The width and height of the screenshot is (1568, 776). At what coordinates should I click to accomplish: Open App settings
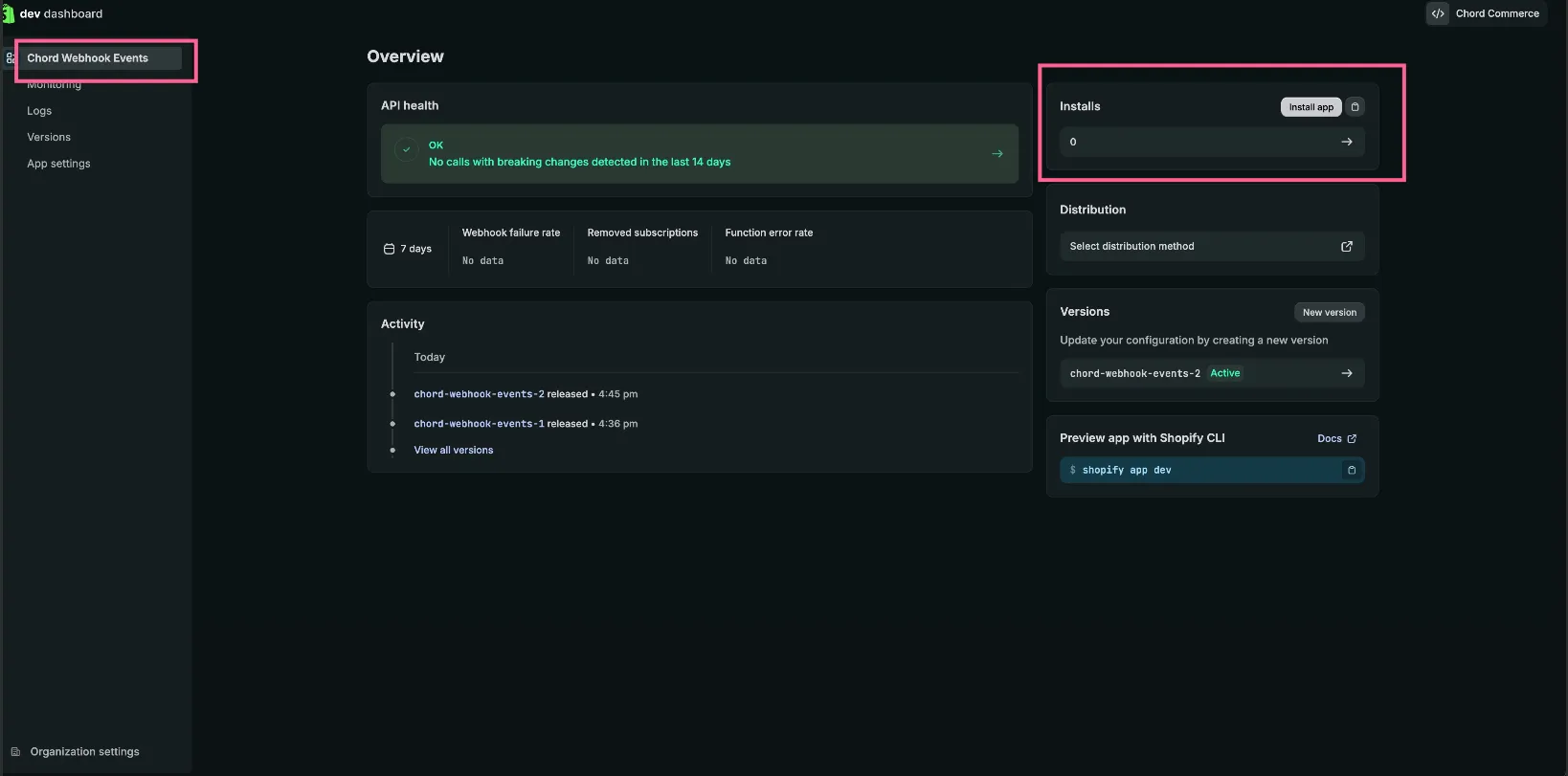click(58, 164)
